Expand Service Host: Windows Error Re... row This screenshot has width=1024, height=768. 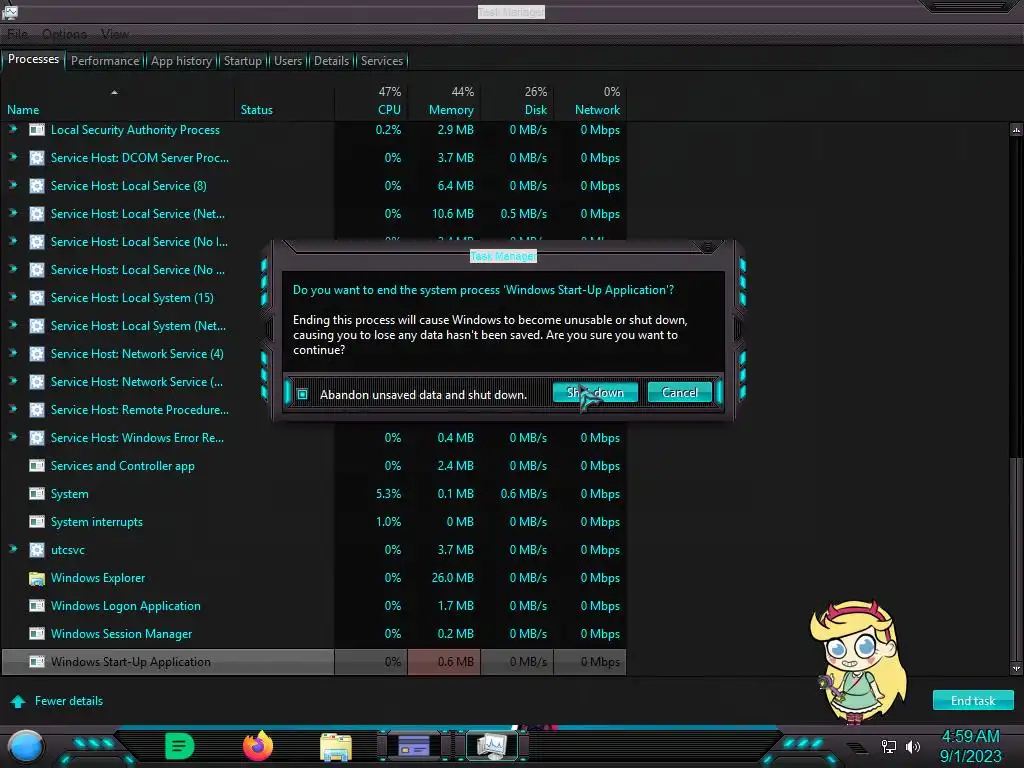[x=12, y=438]
